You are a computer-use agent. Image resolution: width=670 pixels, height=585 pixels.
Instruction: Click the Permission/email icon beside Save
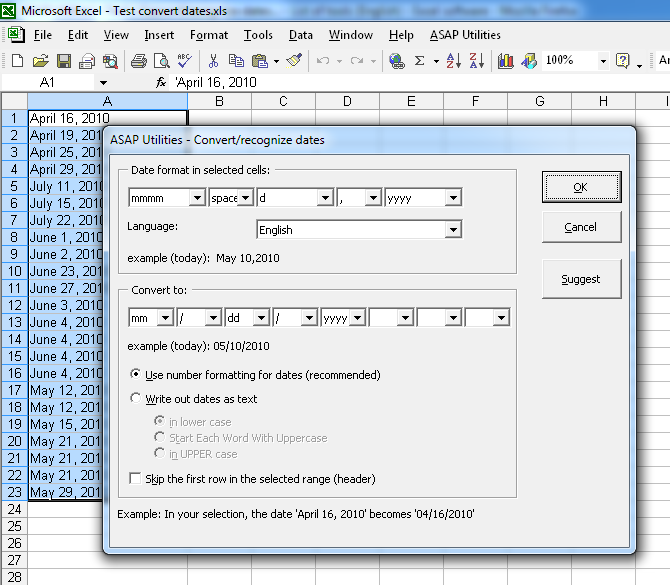click(87, 61)
